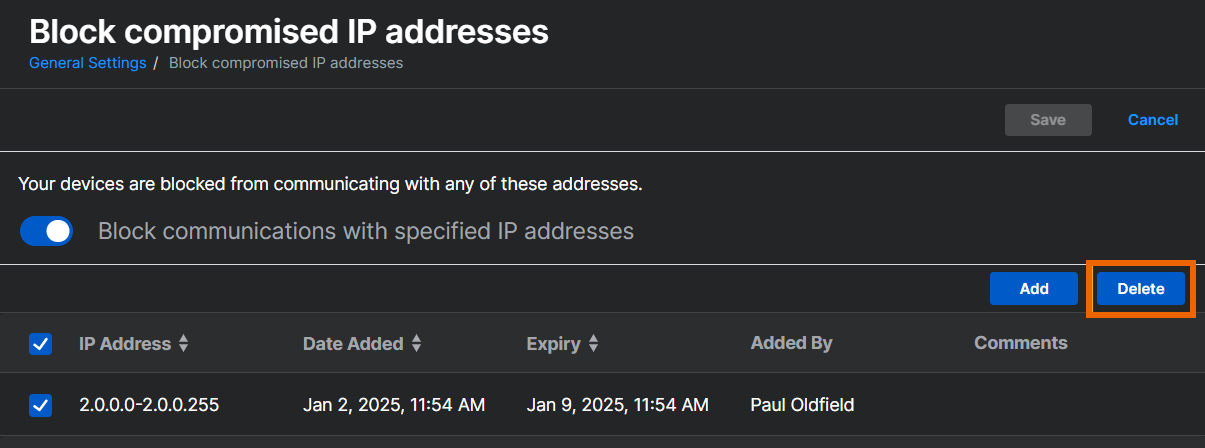Click the Expiry column header label
The height and width of the screenshot is (448, 1205).
point(553,344)
